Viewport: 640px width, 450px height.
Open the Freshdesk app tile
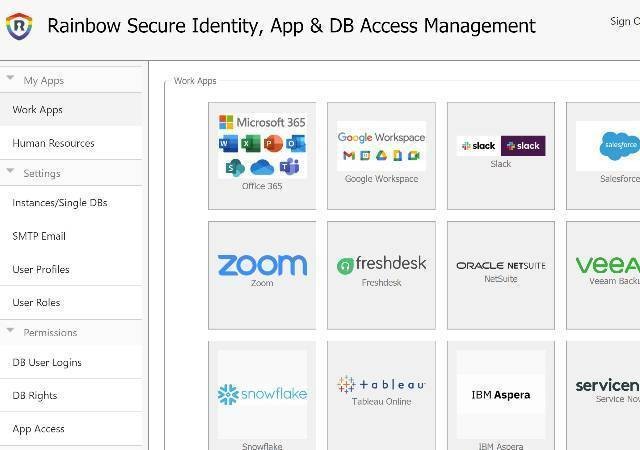coord(381,273)
